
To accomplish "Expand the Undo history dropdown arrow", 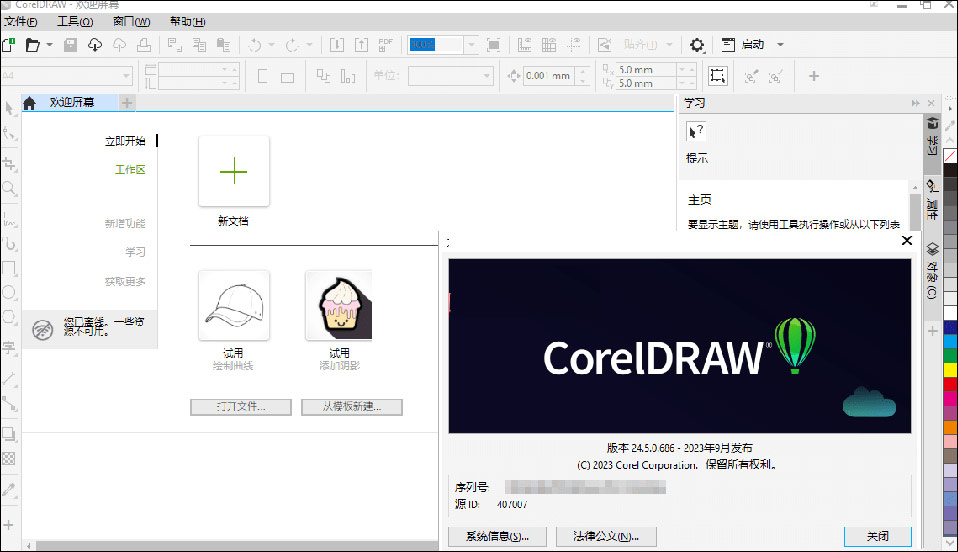I will 271,45.
